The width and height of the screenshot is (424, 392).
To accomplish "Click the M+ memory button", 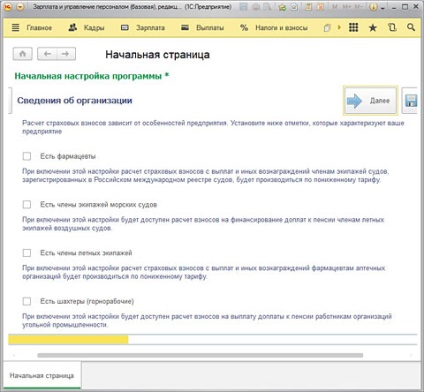I will tap(347, 7).
